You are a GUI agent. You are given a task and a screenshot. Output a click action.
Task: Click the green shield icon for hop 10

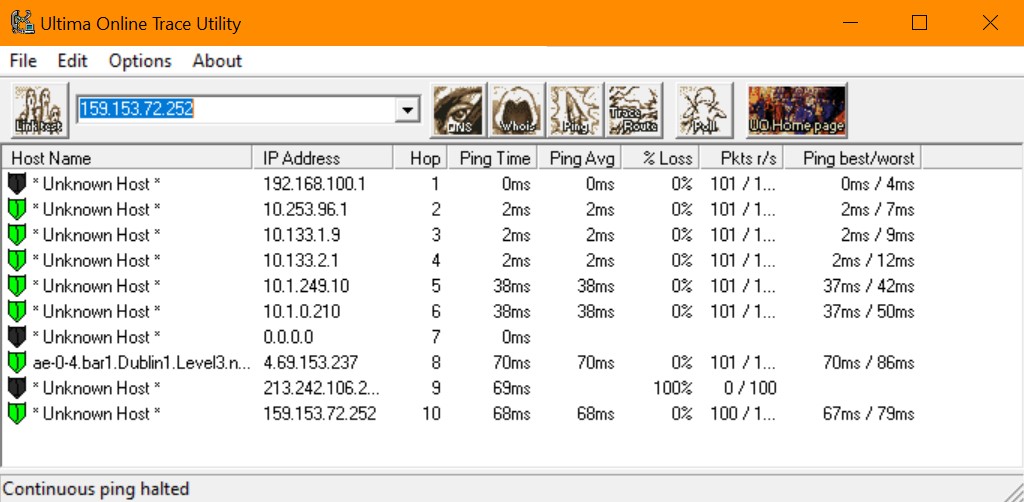(16, 413)
